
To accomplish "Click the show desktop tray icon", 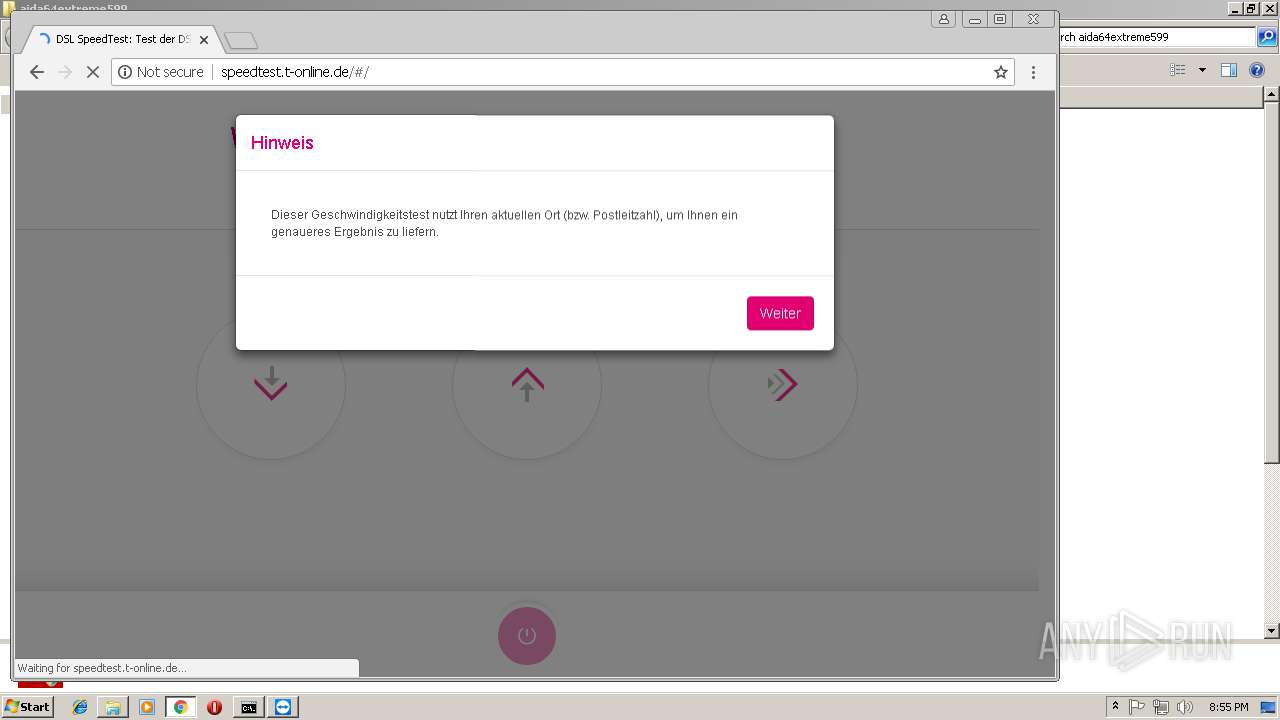I will click(x=1268, y=707).
